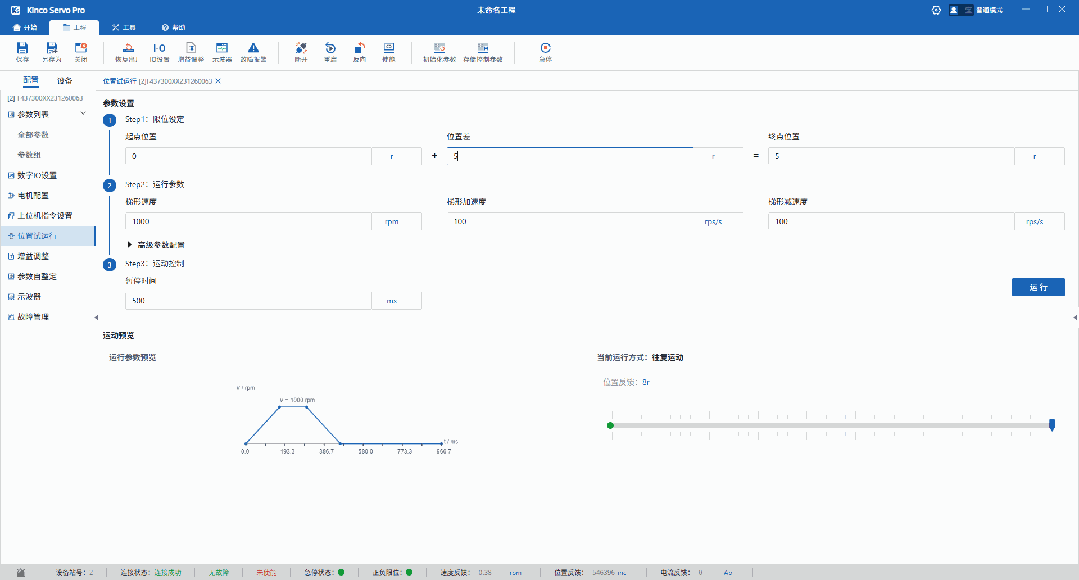This screenshot has width=1079, height=580.
Task: Click the green 正负限位 indicator in status bar
Action: [x=409, y=572]
